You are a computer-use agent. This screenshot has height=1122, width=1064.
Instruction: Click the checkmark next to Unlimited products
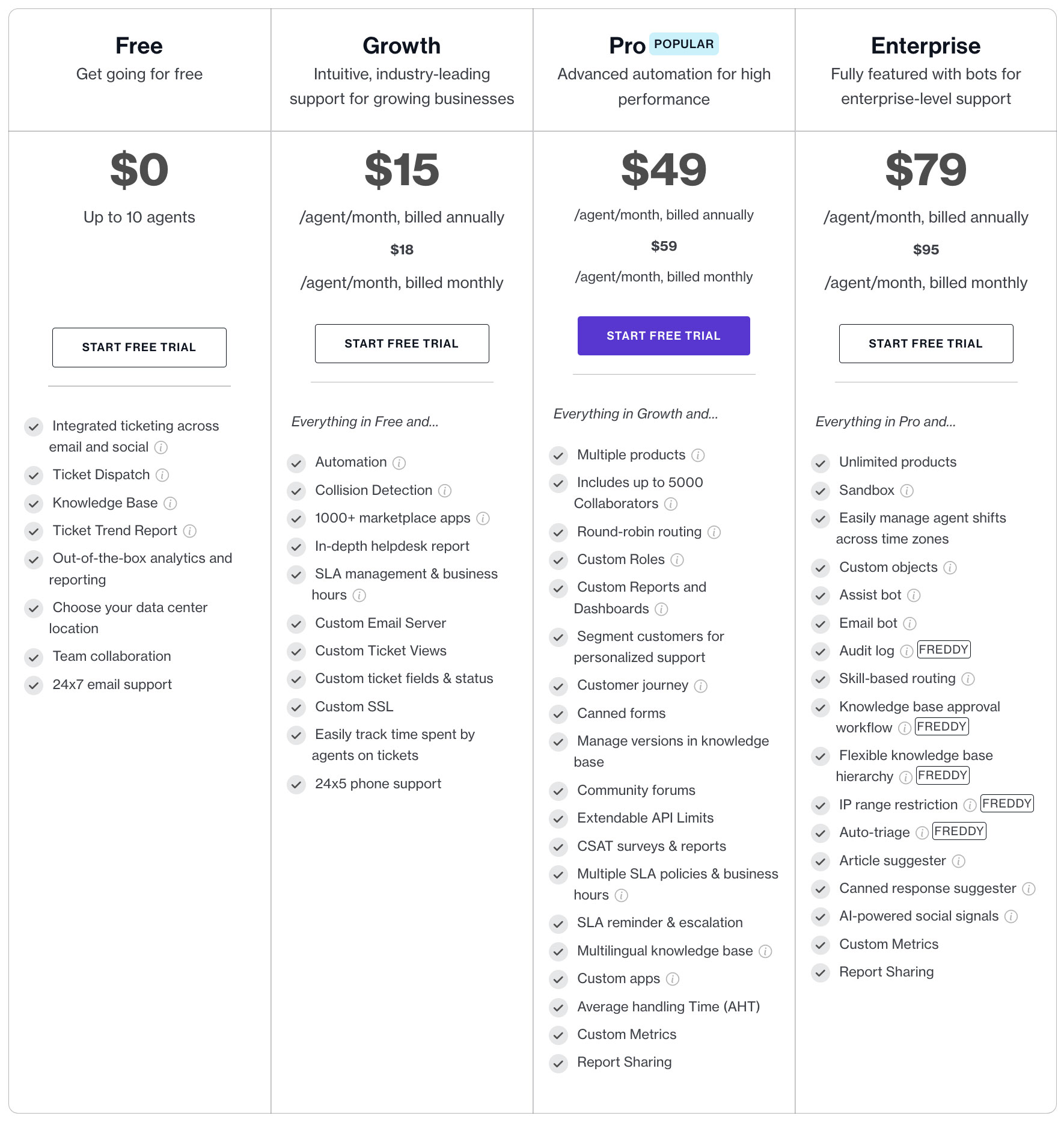click(x=821, y=463)
